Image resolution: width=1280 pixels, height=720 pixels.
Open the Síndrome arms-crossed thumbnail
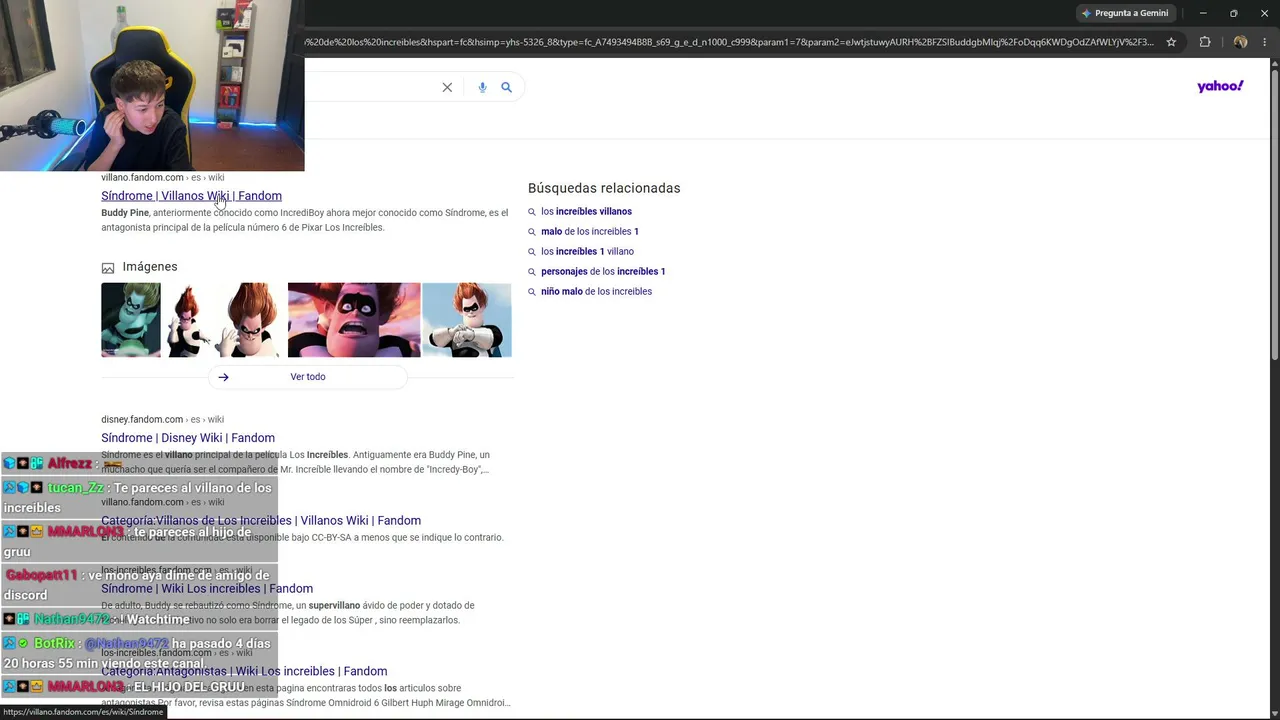pyautogui.click(x=467, y=320)
